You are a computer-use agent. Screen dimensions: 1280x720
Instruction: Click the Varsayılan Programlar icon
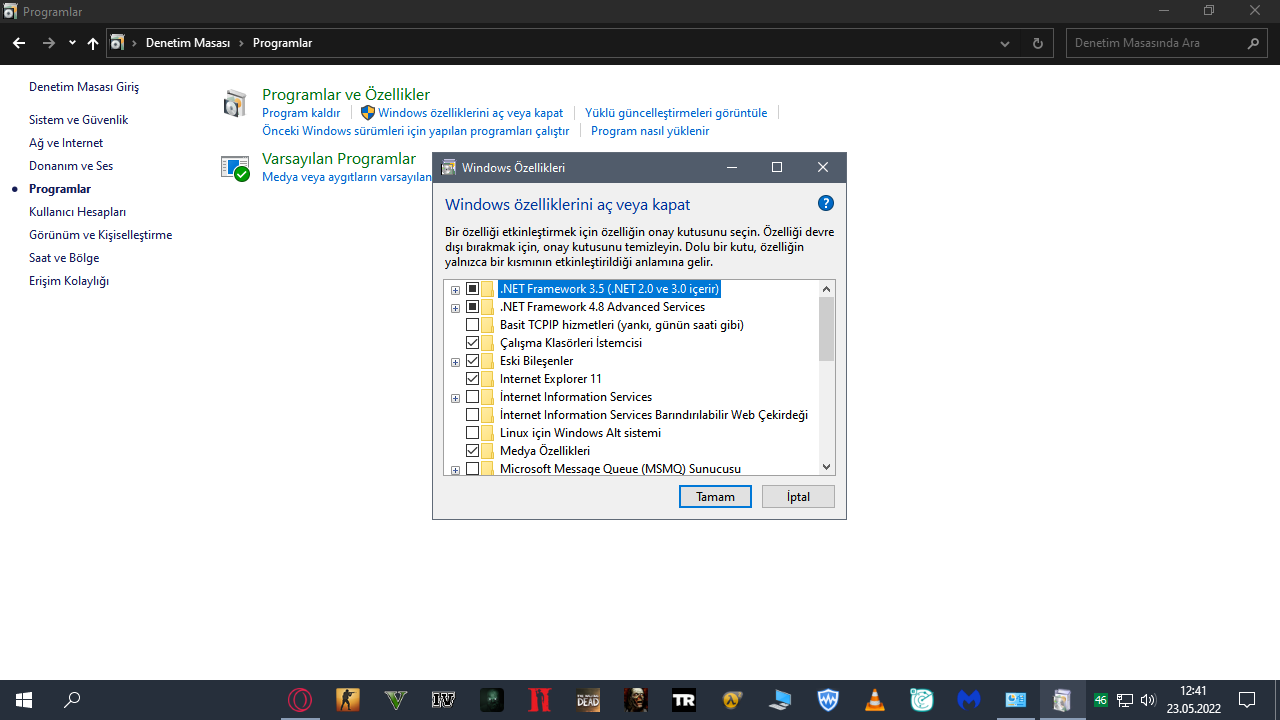[235, 168]
